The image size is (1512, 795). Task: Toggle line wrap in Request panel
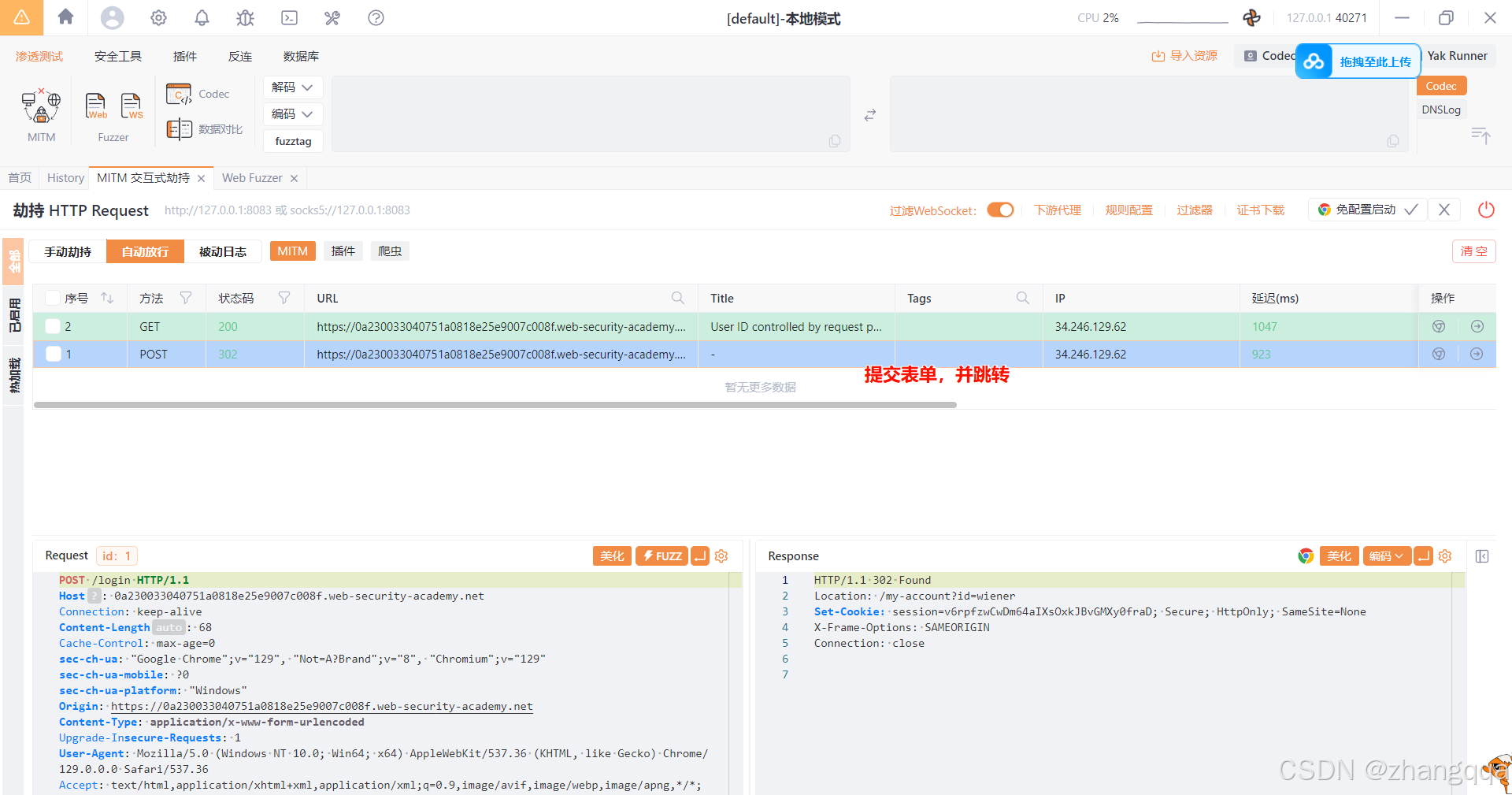(x=700, y=555)
